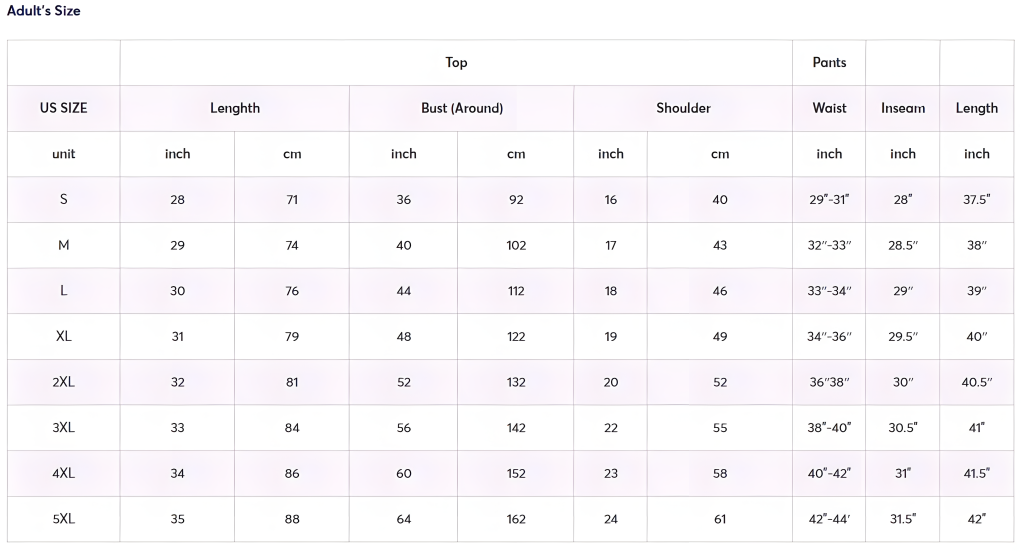This screenshot has height=551, width=1024.
Task: Click the 2XL size row label
Action: coord(63,382)
